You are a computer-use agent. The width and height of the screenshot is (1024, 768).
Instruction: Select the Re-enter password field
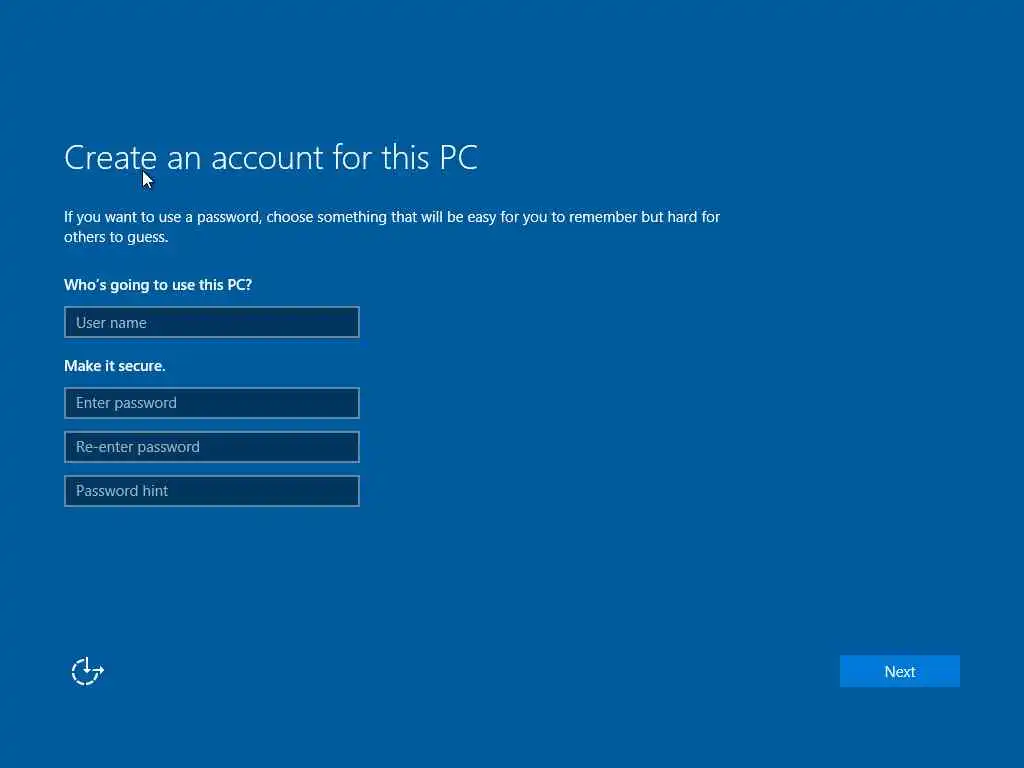212,447
